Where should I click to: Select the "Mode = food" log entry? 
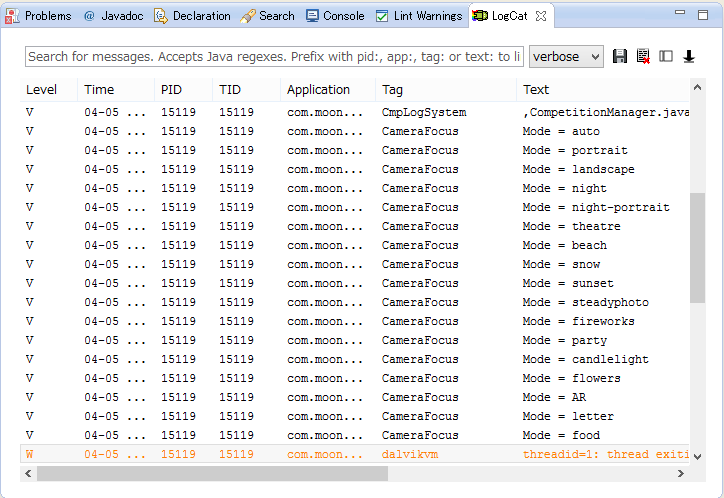click(355, 435)
